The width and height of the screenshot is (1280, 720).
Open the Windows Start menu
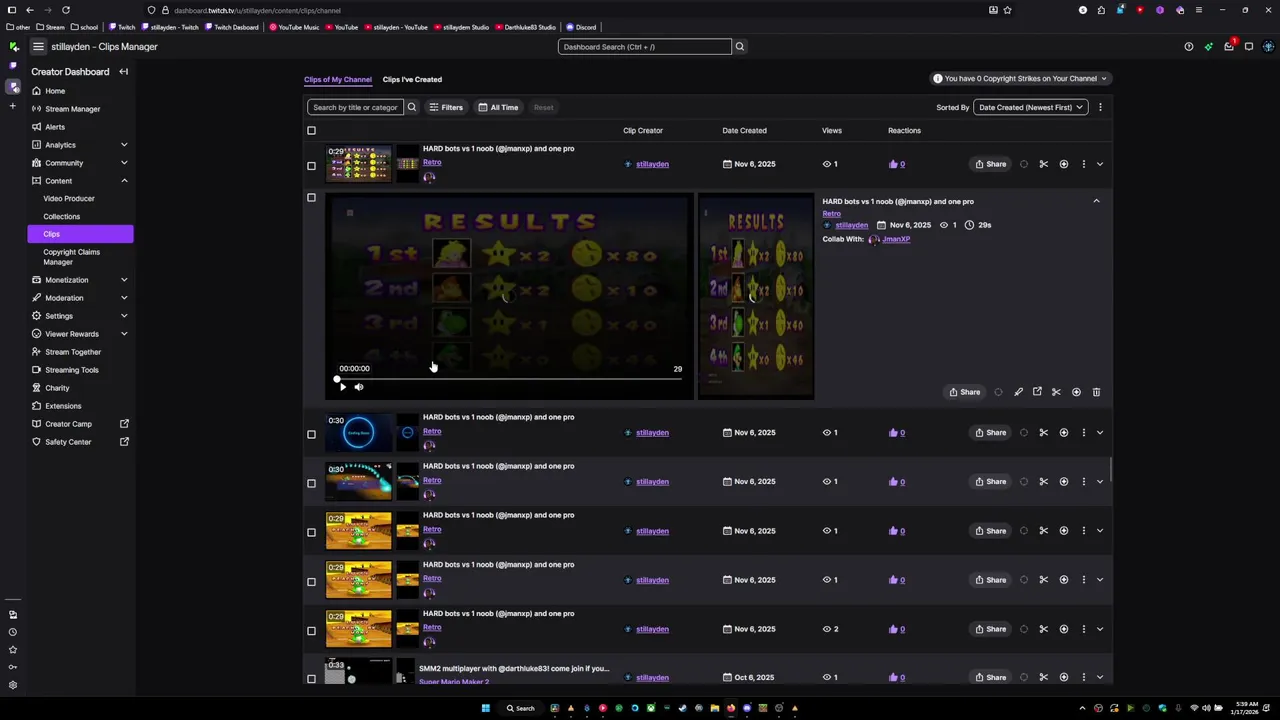click(486, 708)
